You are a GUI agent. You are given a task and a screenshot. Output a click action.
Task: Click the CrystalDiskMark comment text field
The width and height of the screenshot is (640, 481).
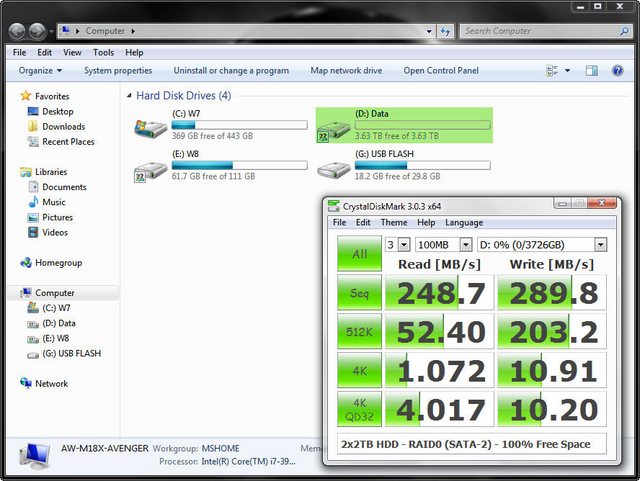pyautogui.click(x=471, y=444)
